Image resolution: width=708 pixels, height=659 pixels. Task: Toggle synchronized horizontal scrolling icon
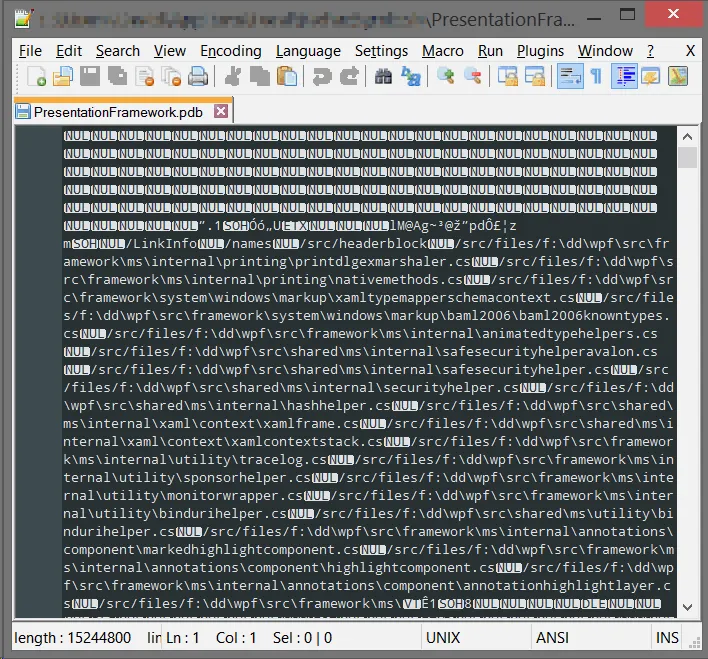(535, 76)
